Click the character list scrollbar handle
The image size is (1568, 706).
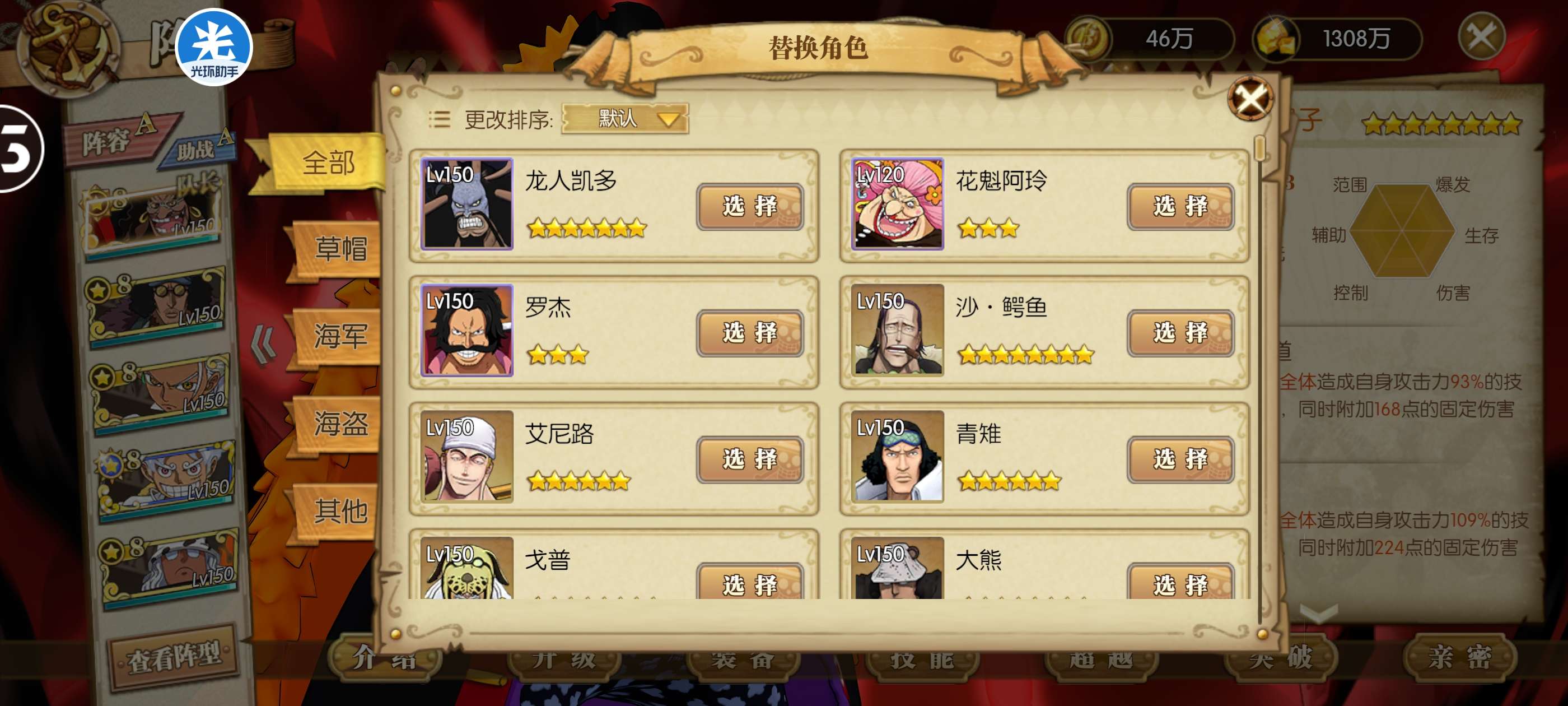[1259, 147]
